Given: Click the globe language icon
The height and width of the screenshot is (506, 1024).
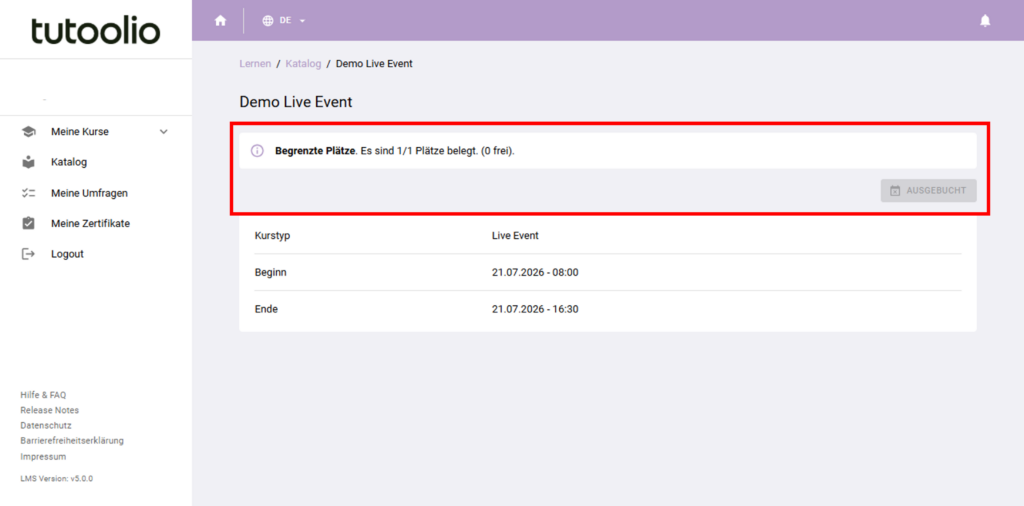Looking at the screenshot, I should (x=268, y=20).
